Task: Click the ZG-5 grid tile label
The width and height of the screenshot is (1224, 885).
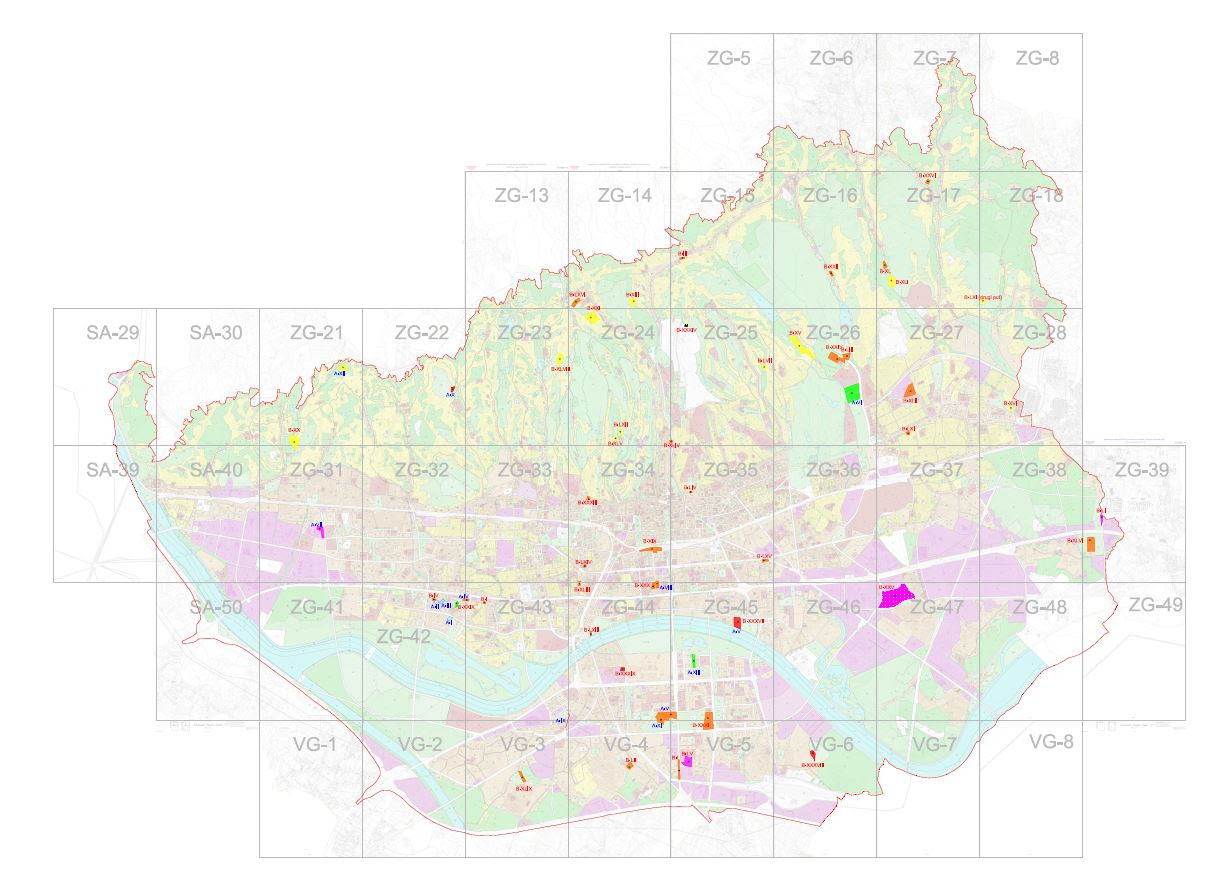Action: click(x=724, y=59)
